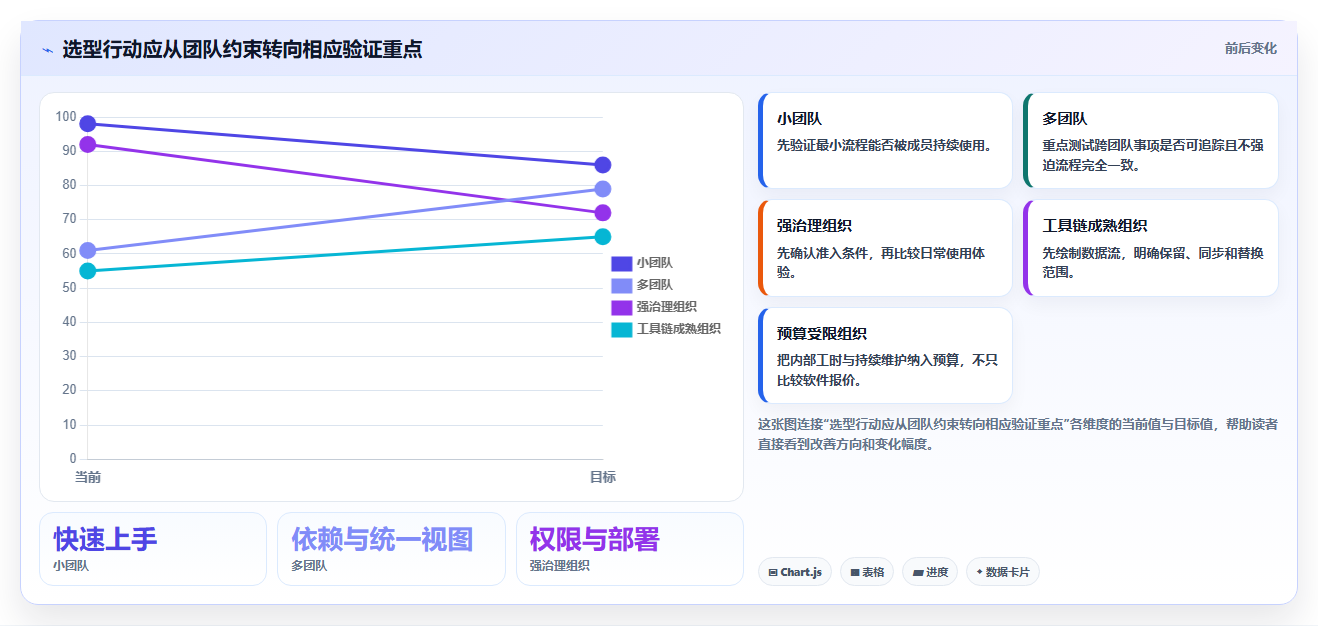1318x626 pixels.
Task: Open the 小团队 description card
Action: (885, 141)
